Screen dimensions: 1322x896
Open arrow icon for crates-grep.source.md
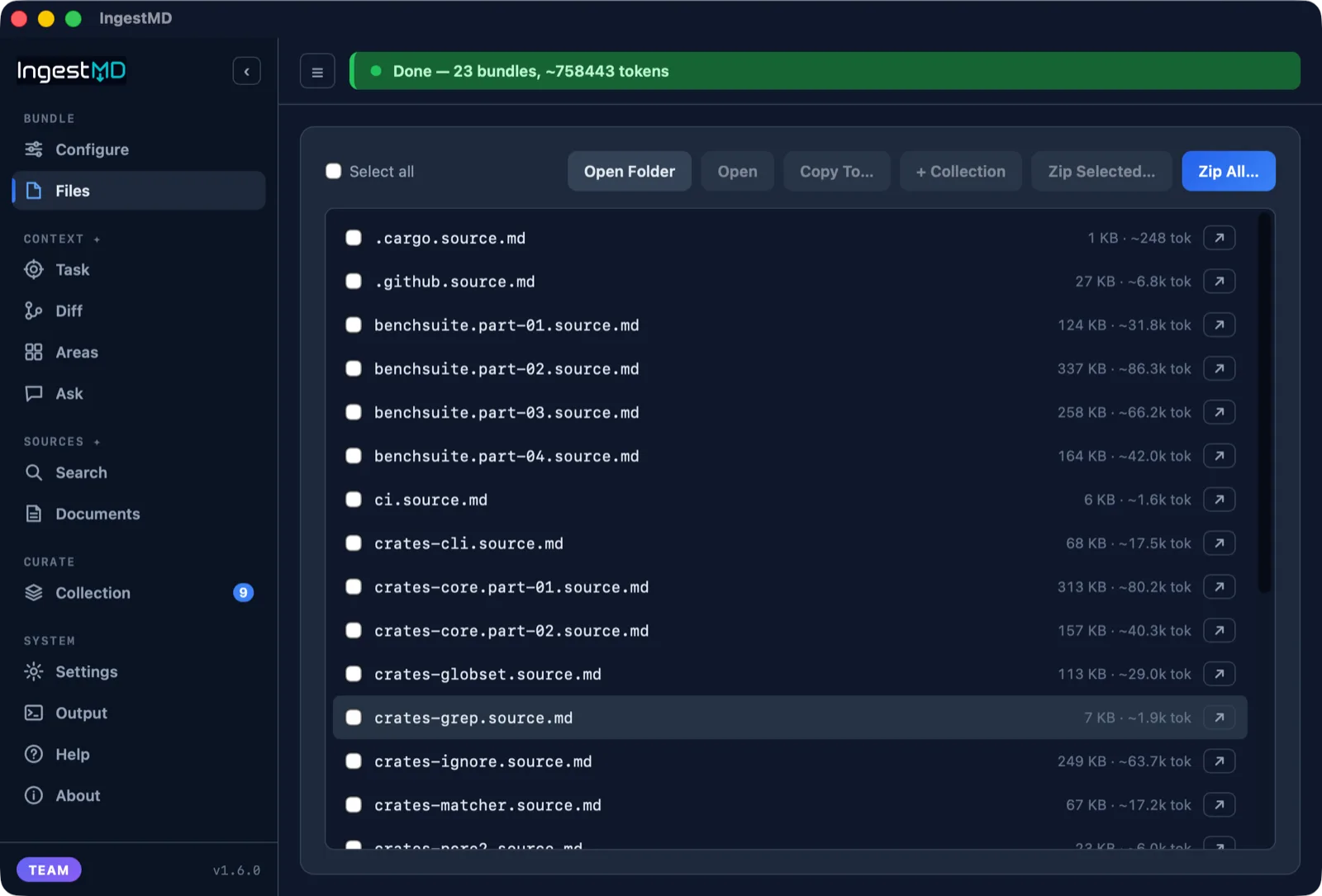(x=1219, y=718)
